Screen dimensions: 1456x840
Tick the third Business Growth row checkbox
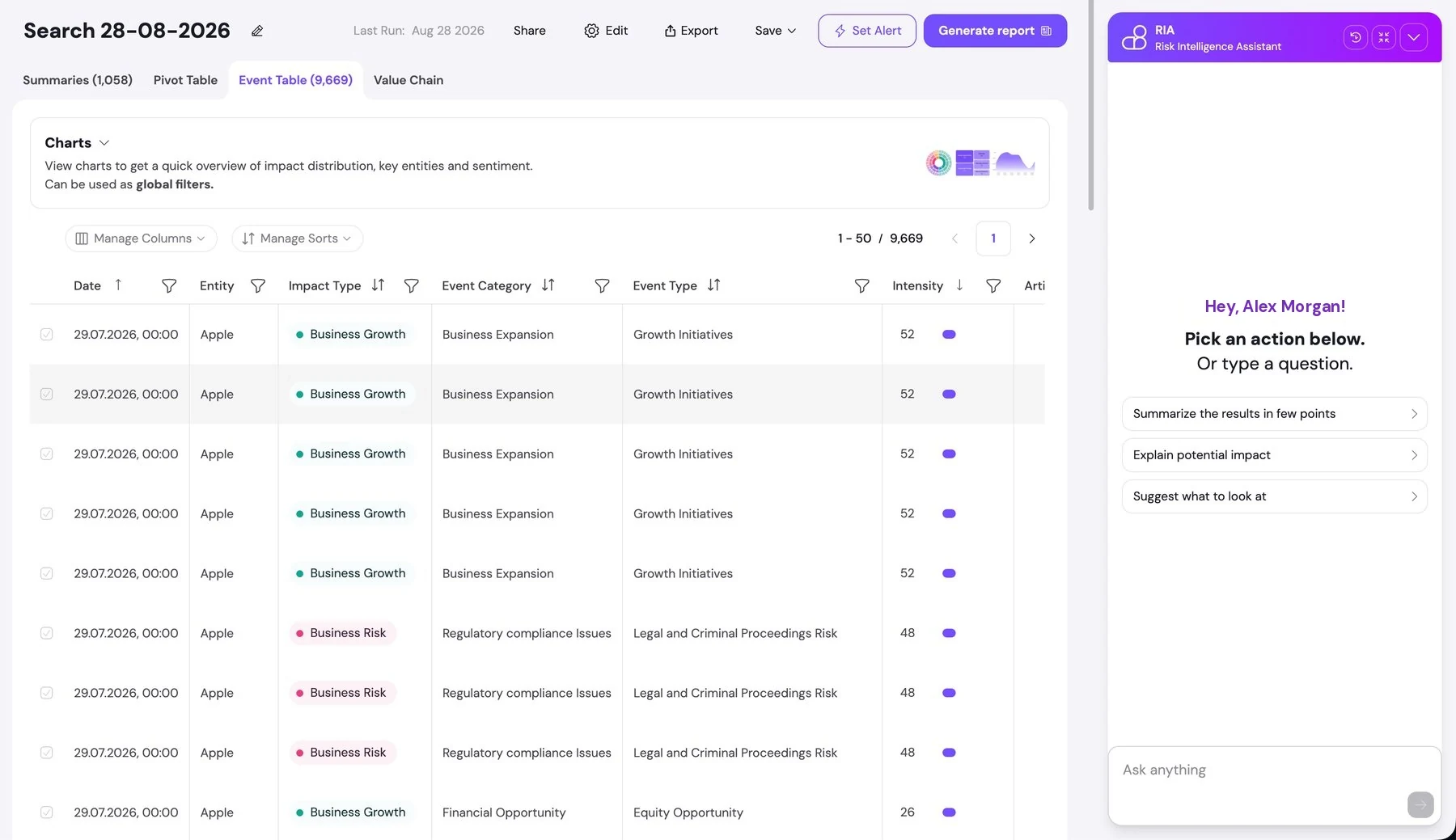click(x=47, y=454)
